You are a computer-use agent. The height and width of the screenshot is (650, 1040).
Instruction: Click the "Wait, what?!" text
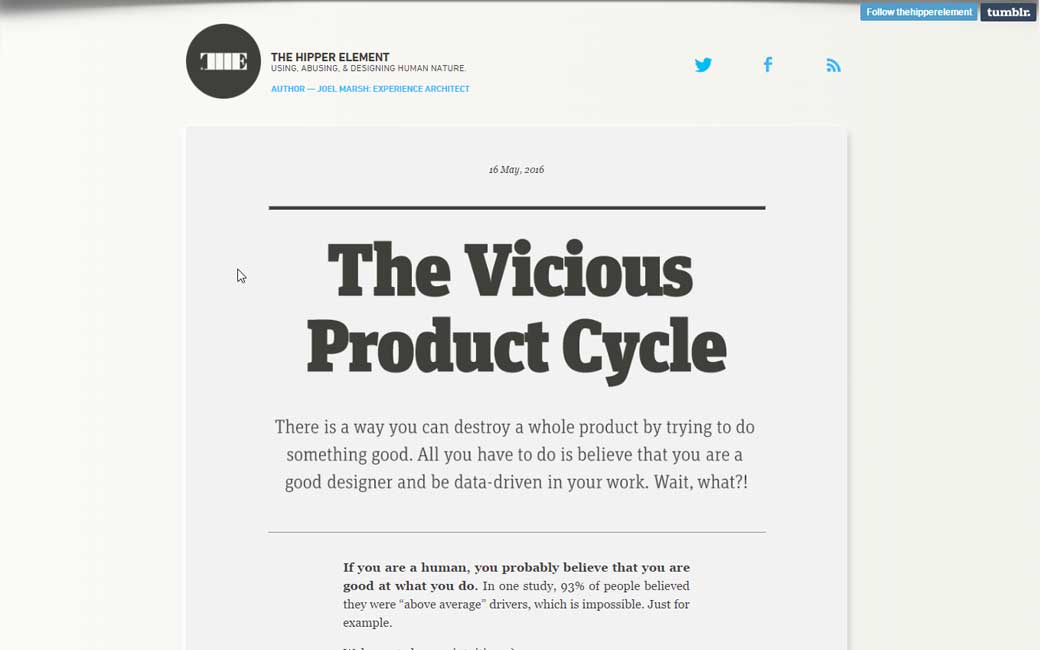700,482
